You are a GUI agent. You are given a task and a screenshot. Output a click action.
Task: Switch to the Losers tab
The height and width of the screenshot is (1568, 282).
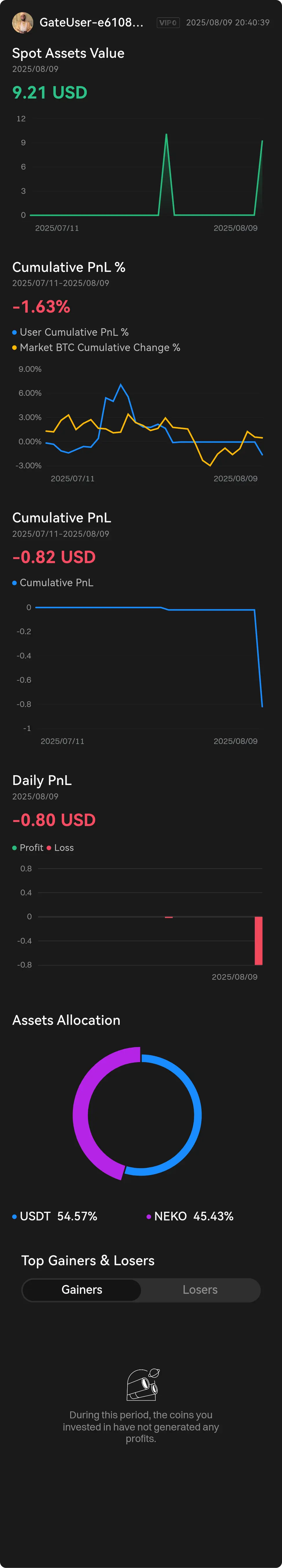200,1290
